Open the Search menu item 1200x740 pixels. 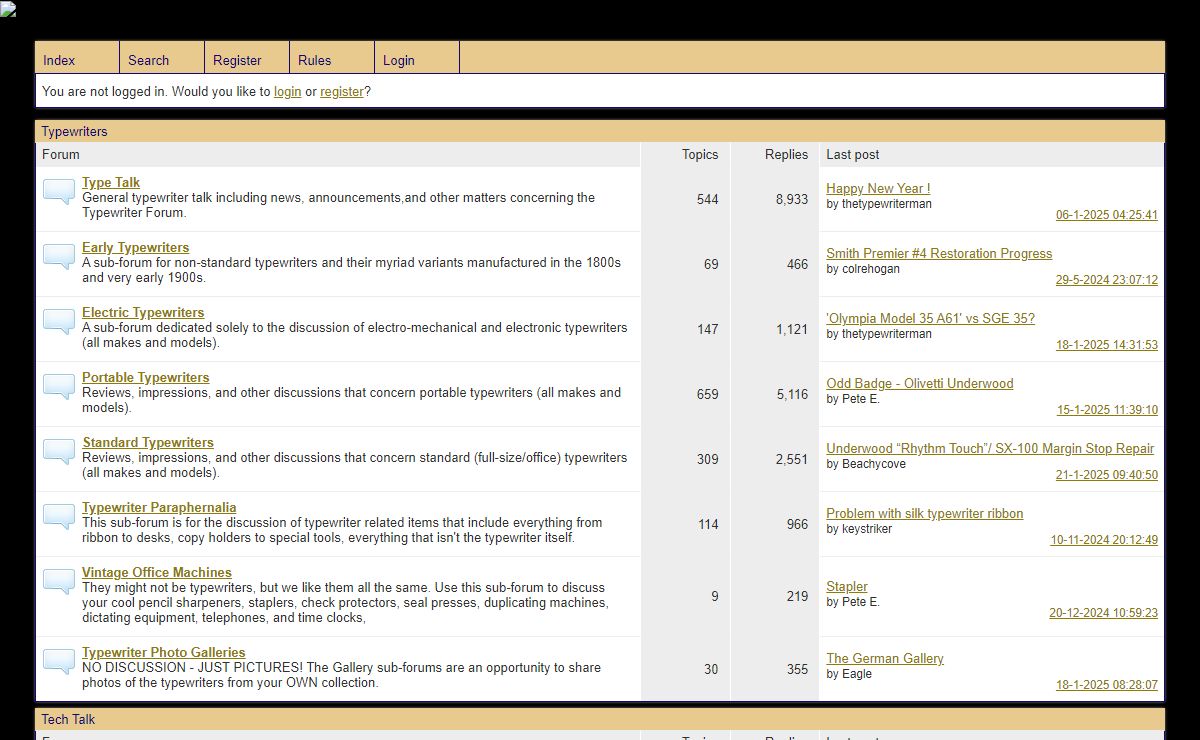pyautogui.click(x=162, y=59)
